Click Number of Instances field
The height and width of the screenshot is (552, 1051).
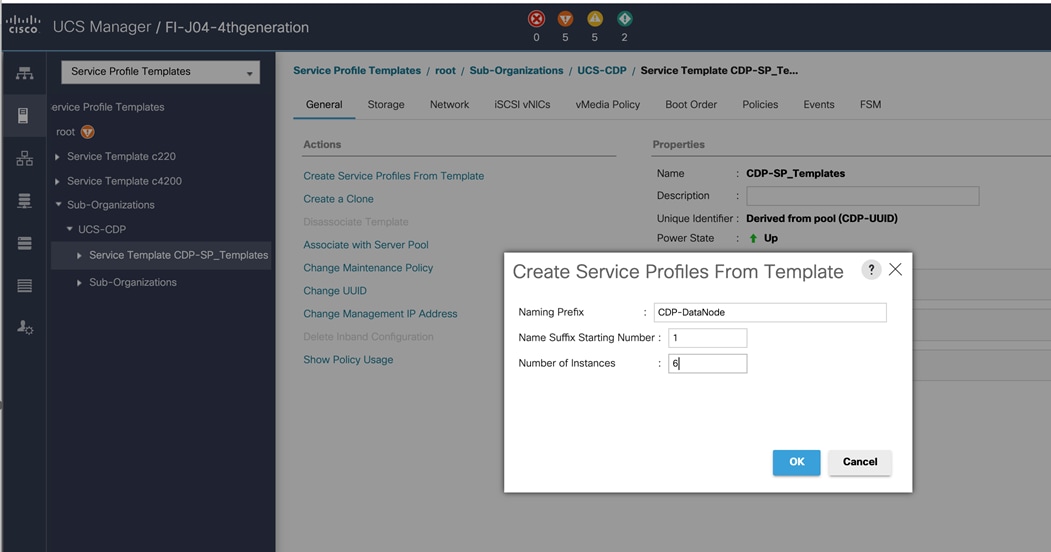pyautogui.click(x=707, y=363)
